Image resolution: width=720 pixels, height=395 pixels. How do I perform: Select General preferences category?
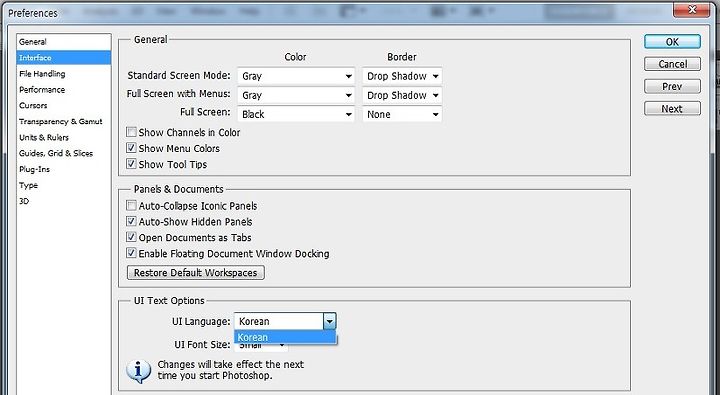click(63, 42)
